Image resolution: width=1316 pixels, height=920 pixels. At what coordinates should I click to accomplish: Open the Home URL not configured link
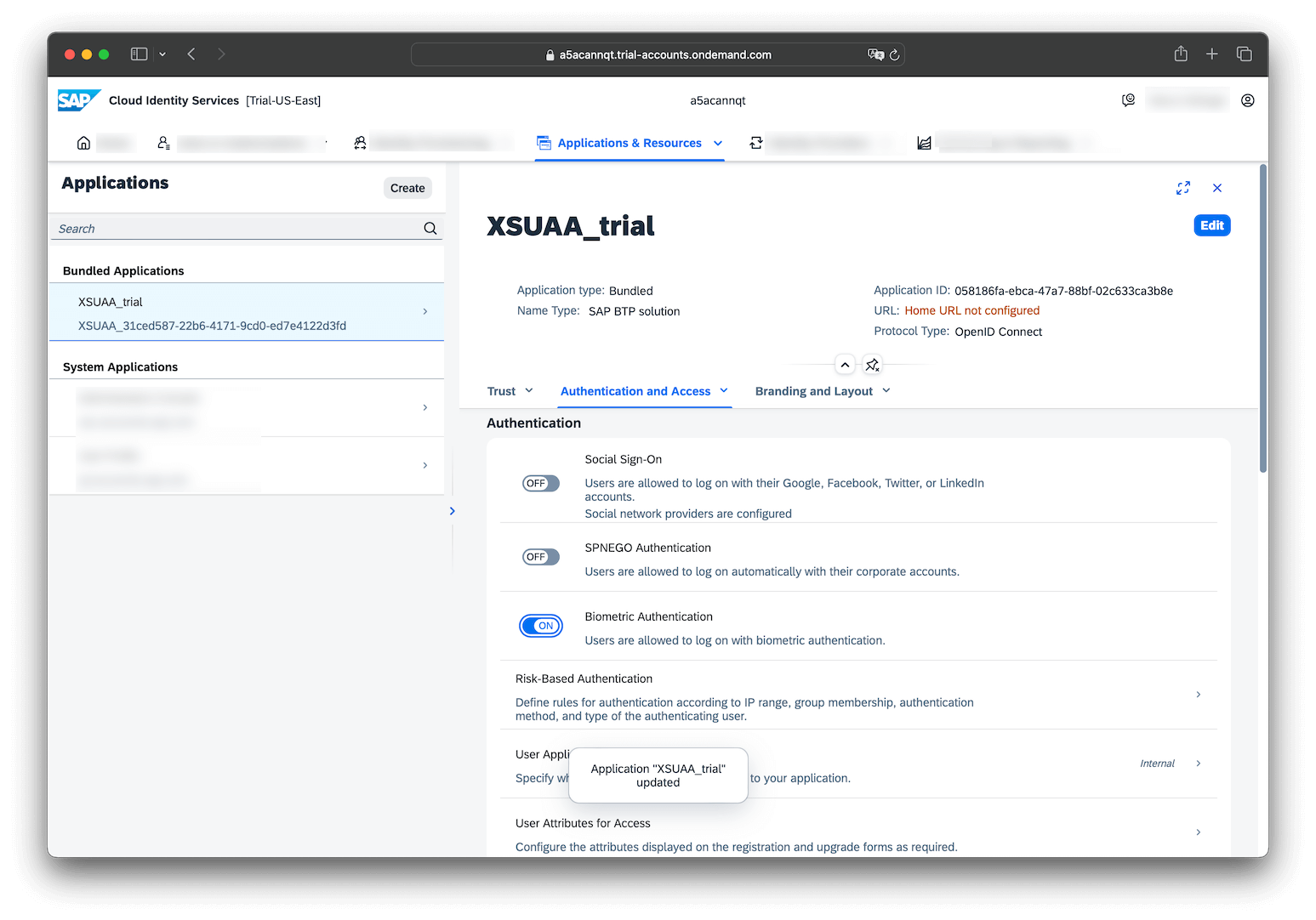click(x=972, y=310)
